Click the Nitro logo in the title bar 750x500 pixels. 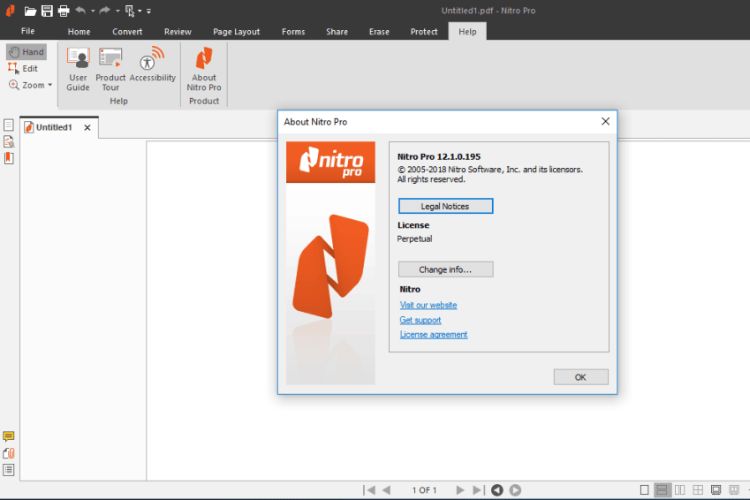click(10, 10)
